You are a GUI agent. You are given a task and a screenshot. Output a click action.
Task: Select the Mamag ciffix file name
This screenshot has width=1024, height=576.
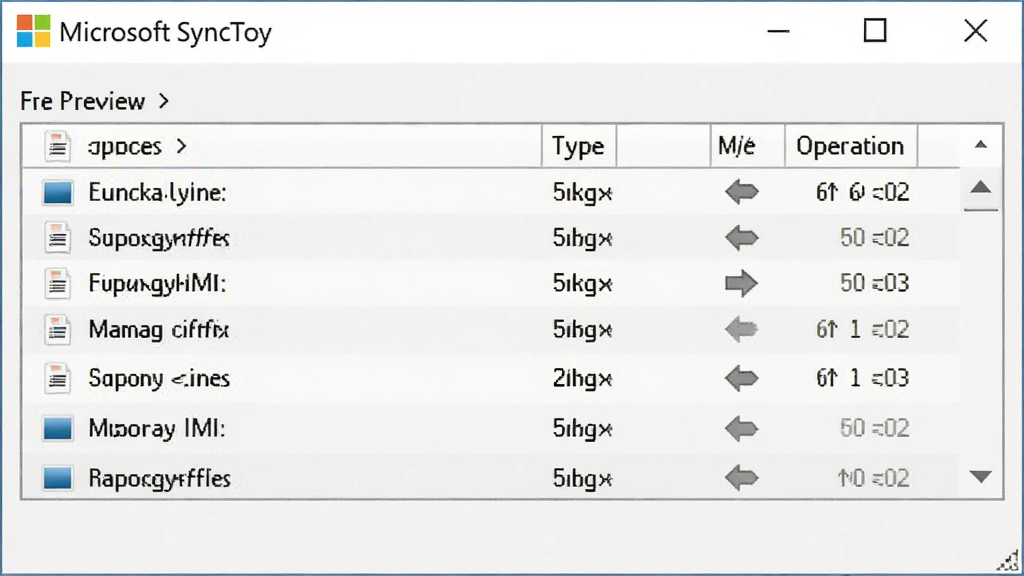(159, 330)
